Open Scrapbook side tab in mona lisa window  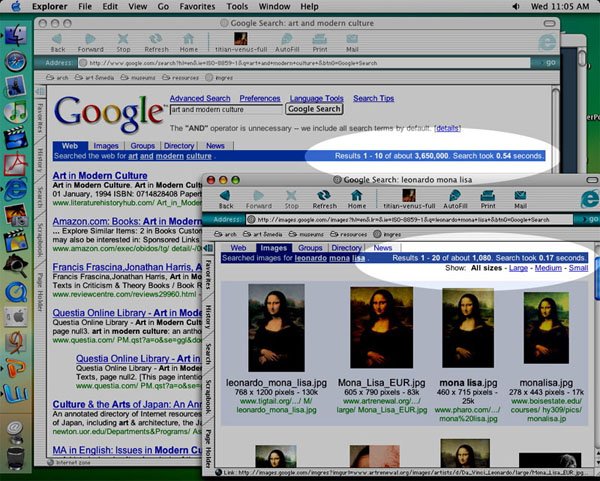coord(208,397)
